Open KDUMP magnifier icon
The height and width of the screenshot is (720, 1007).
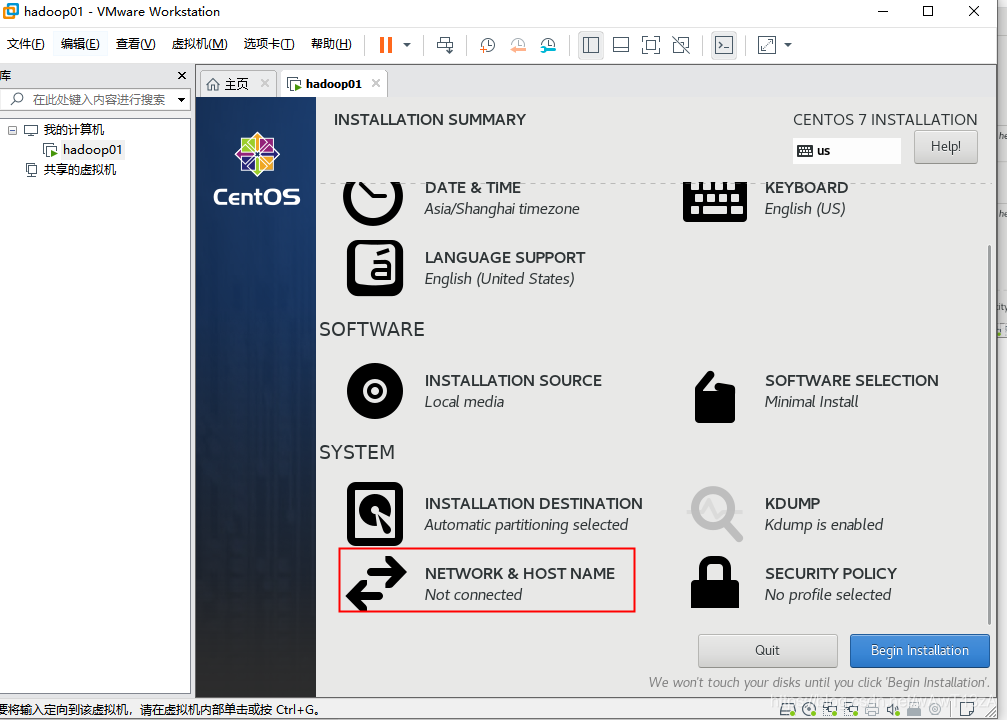715,514
